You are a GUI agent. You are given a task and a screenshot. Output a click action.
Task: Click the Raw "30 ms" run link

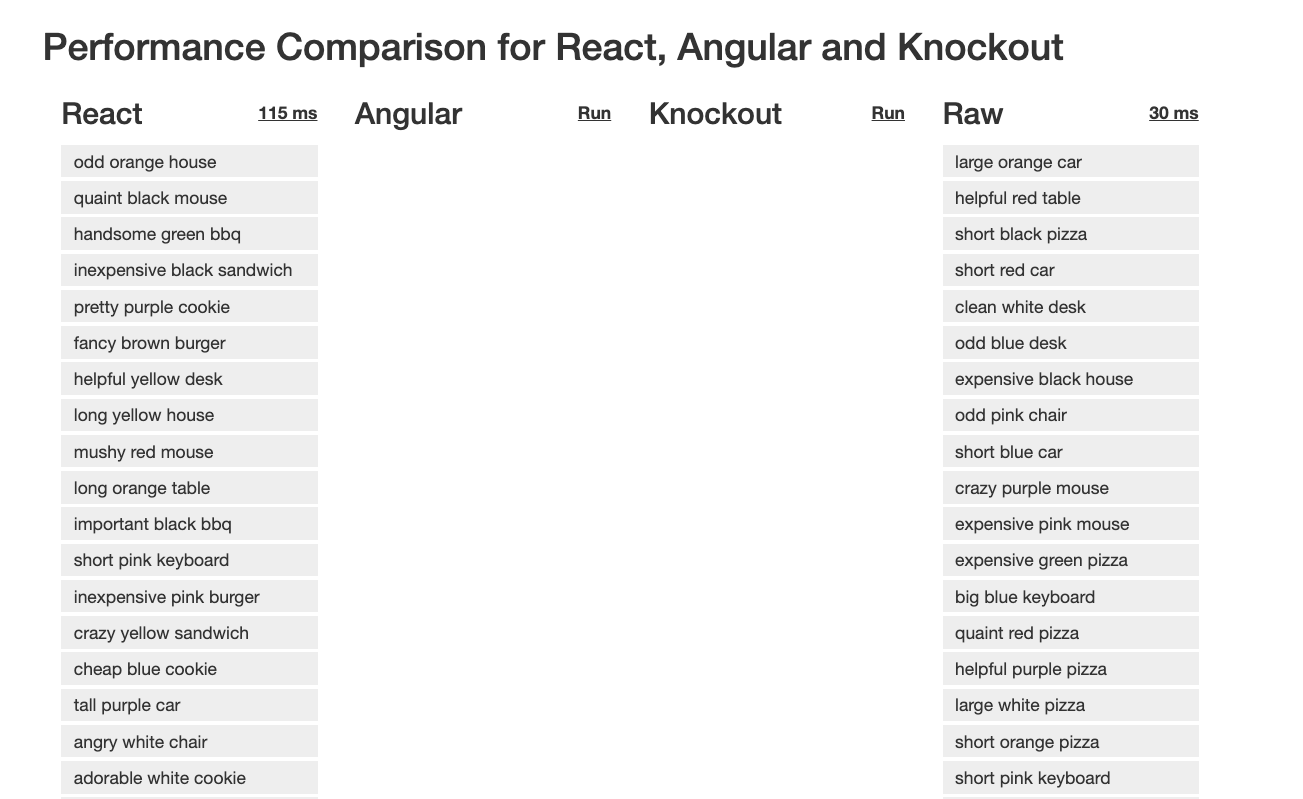[1173, 113]
